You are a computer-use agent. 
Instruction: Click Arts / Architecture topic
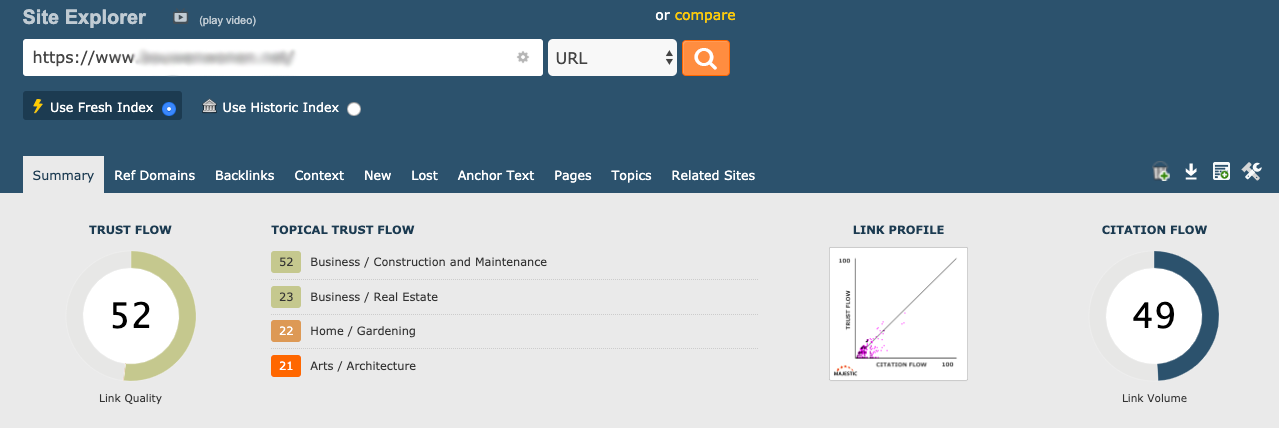coord(363,366)
